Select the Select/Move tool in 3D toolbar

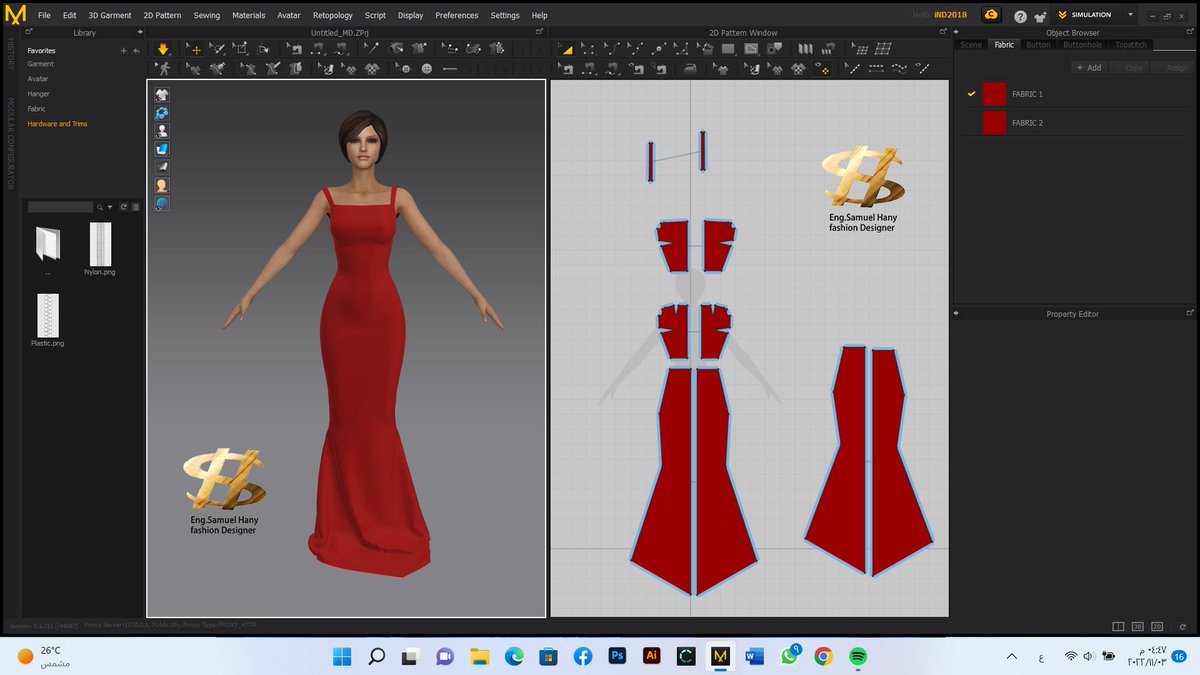pyautogui.click(x=196, y=48)
